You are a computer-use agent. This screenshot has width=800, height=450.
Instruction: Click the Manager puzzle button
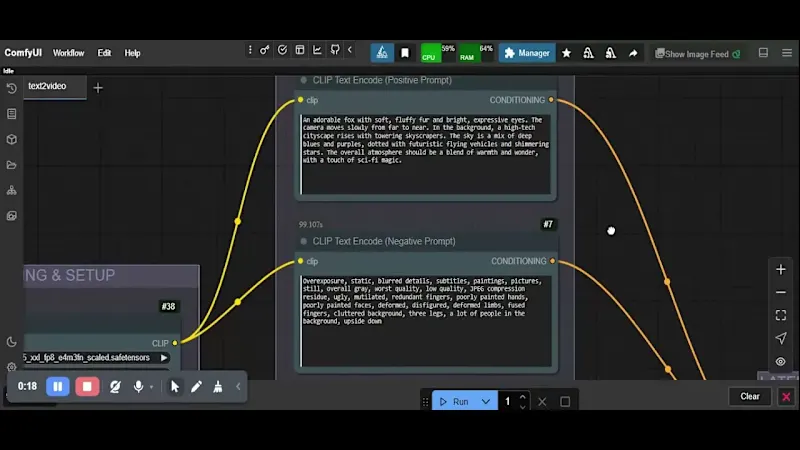coord(527,53)
